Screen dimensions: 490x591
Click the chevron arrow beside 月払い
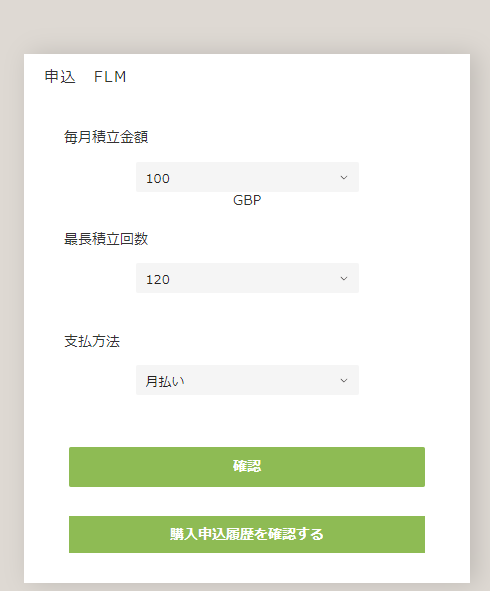coord(344,381)
